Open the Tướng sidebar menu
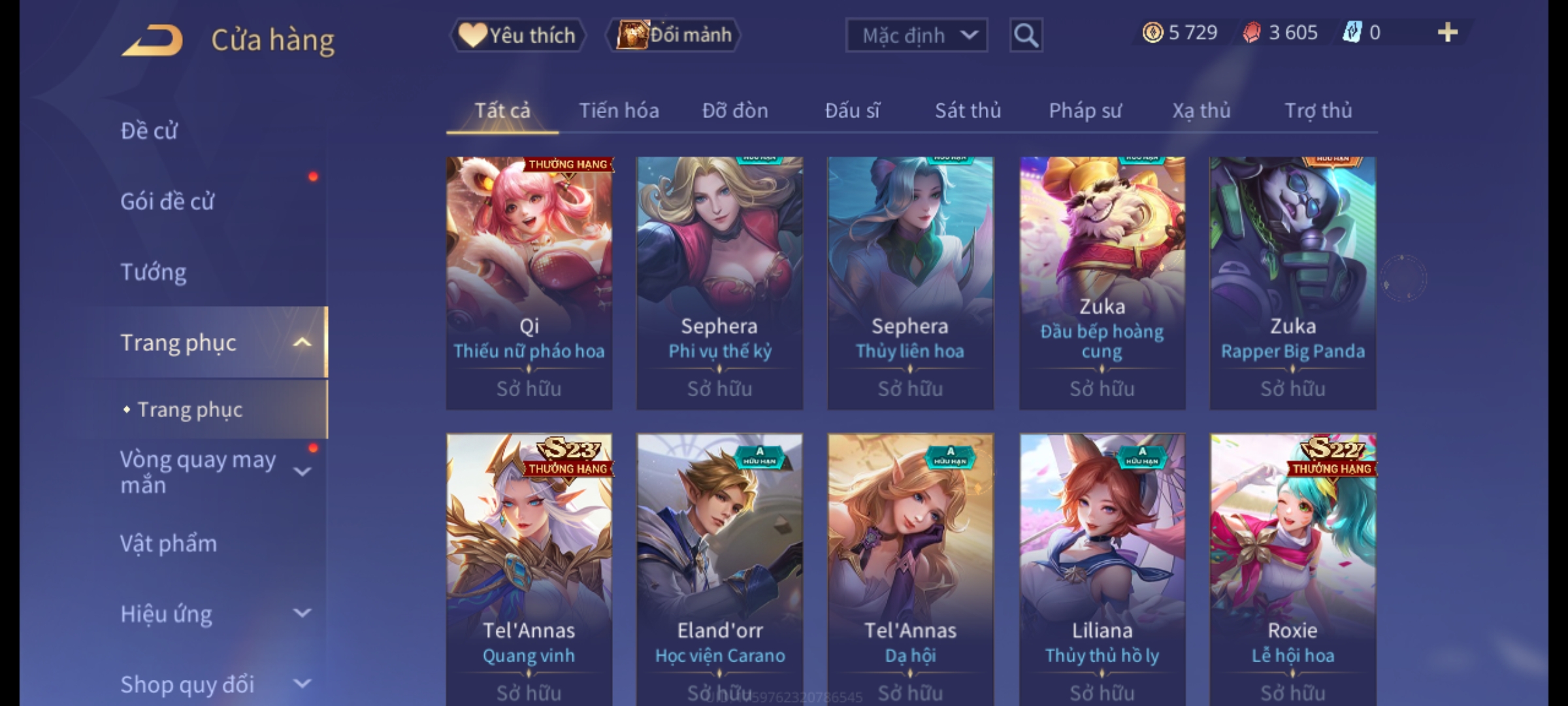This screenshot has height=706, width=1568. [x=154, y=272]
